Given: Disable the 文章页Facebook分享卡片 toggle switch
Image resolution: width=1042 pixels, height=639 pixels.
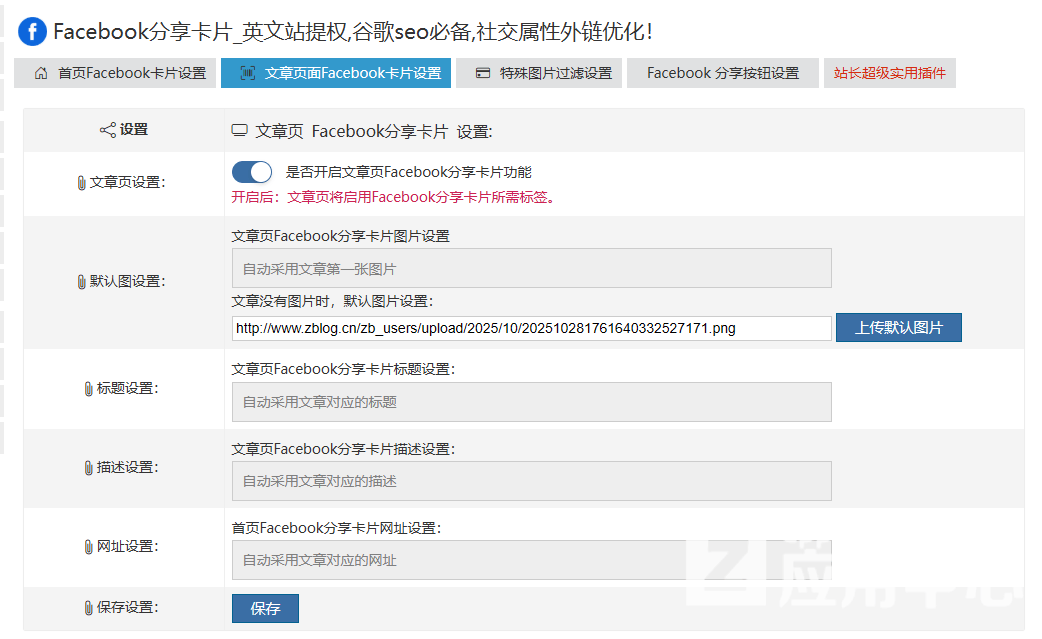Looking at the screenshot, I should [252, 172].
